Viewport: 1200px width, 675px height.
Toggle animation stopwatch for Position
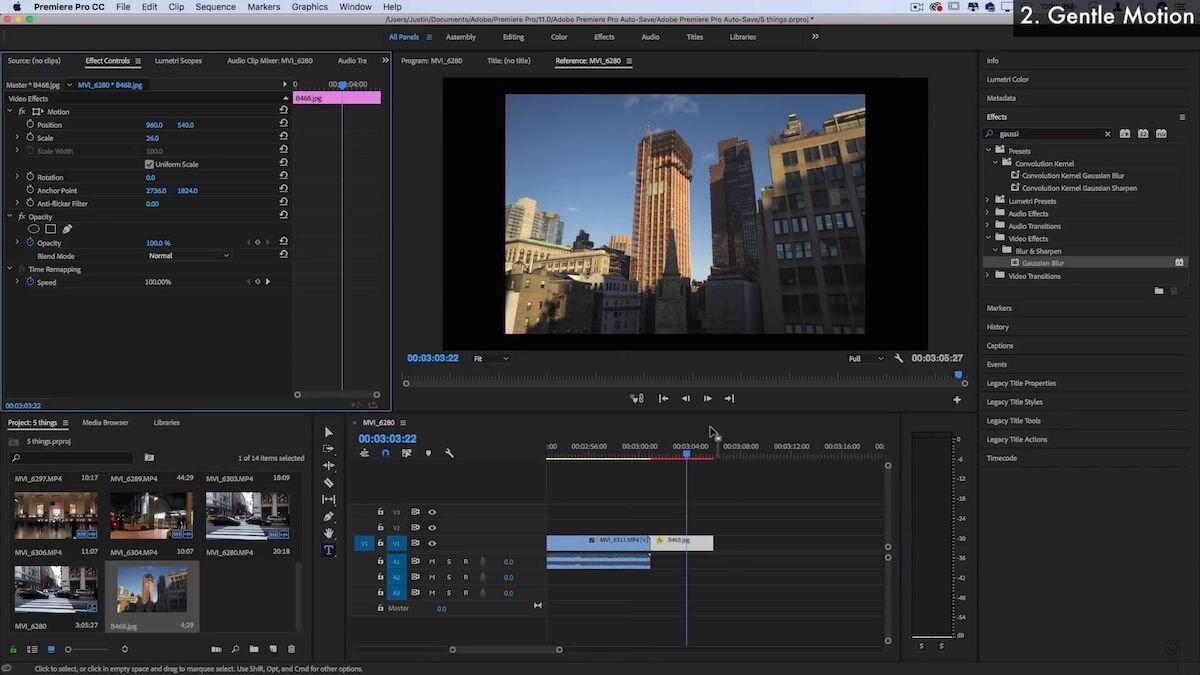tap(30, 124)
